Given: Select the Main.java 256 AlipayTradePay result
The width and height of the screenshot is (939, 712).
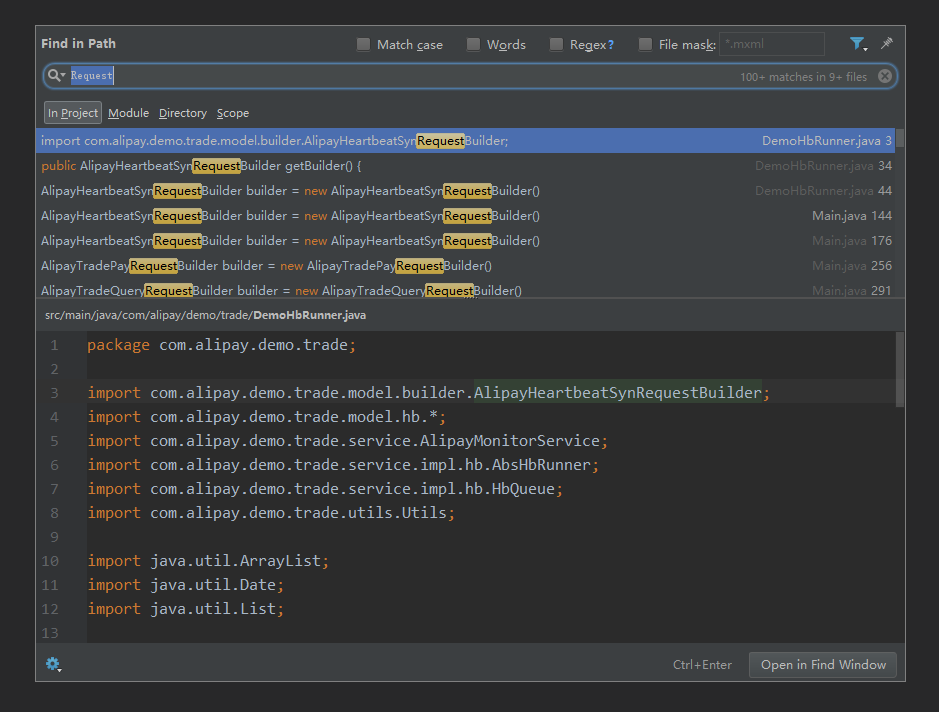Looking at the screenshot, I should click(x=465, y=266).
